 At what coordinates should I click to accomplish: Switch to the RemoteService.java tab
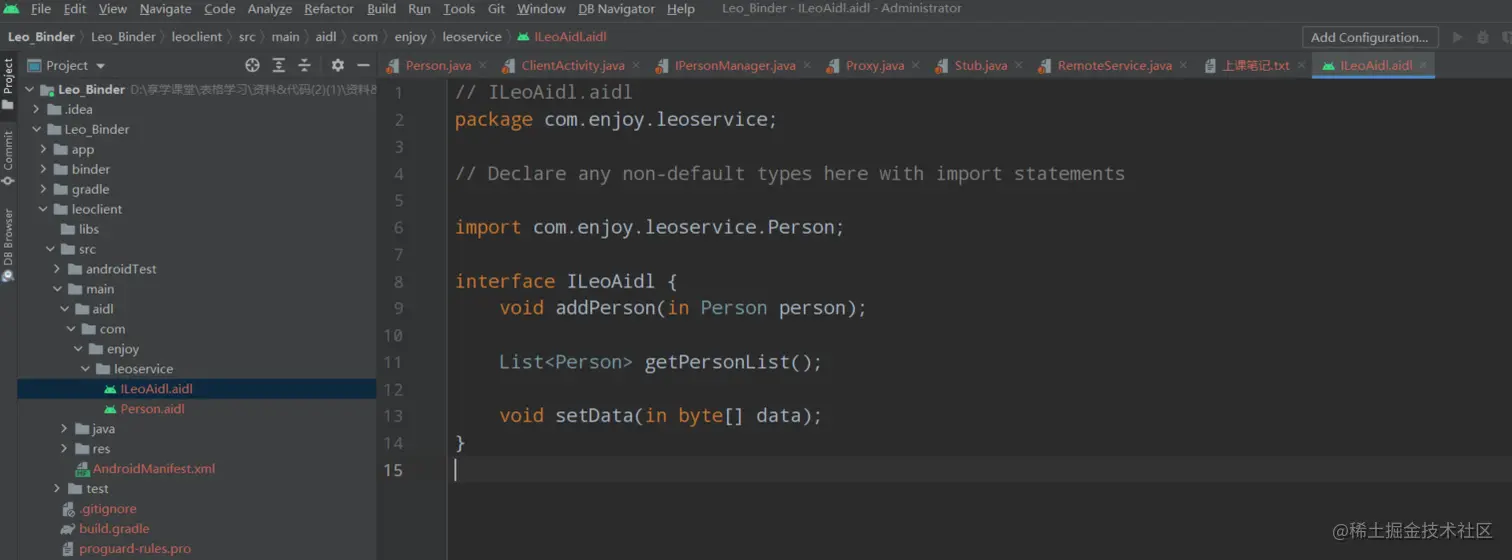pos(1115,65)
